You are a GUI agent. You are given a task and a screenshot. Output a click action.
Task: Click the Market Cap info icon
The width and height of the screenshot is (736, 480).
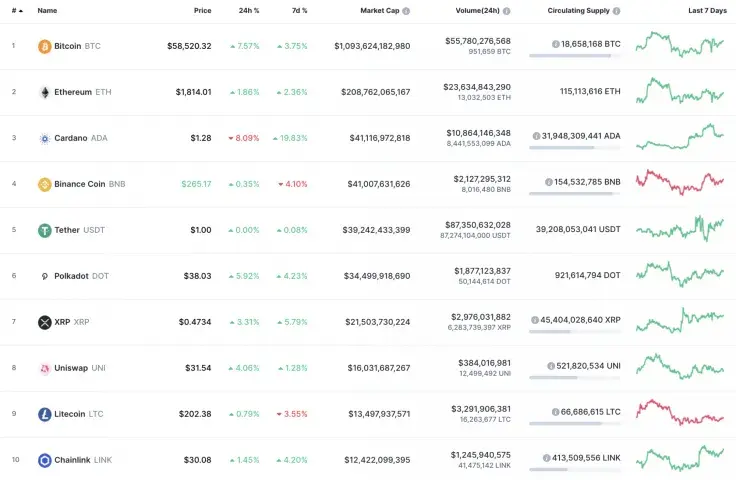(406, 10)
